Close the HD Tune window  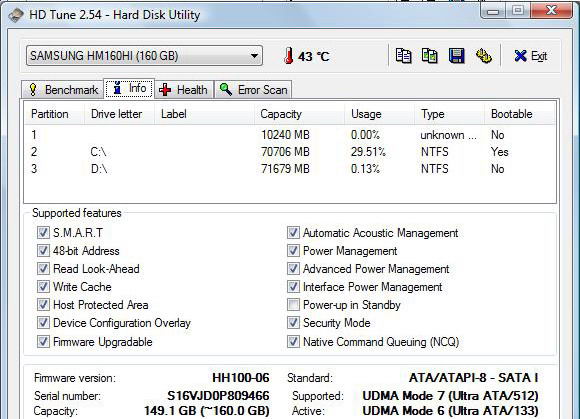tap(551, 11)
